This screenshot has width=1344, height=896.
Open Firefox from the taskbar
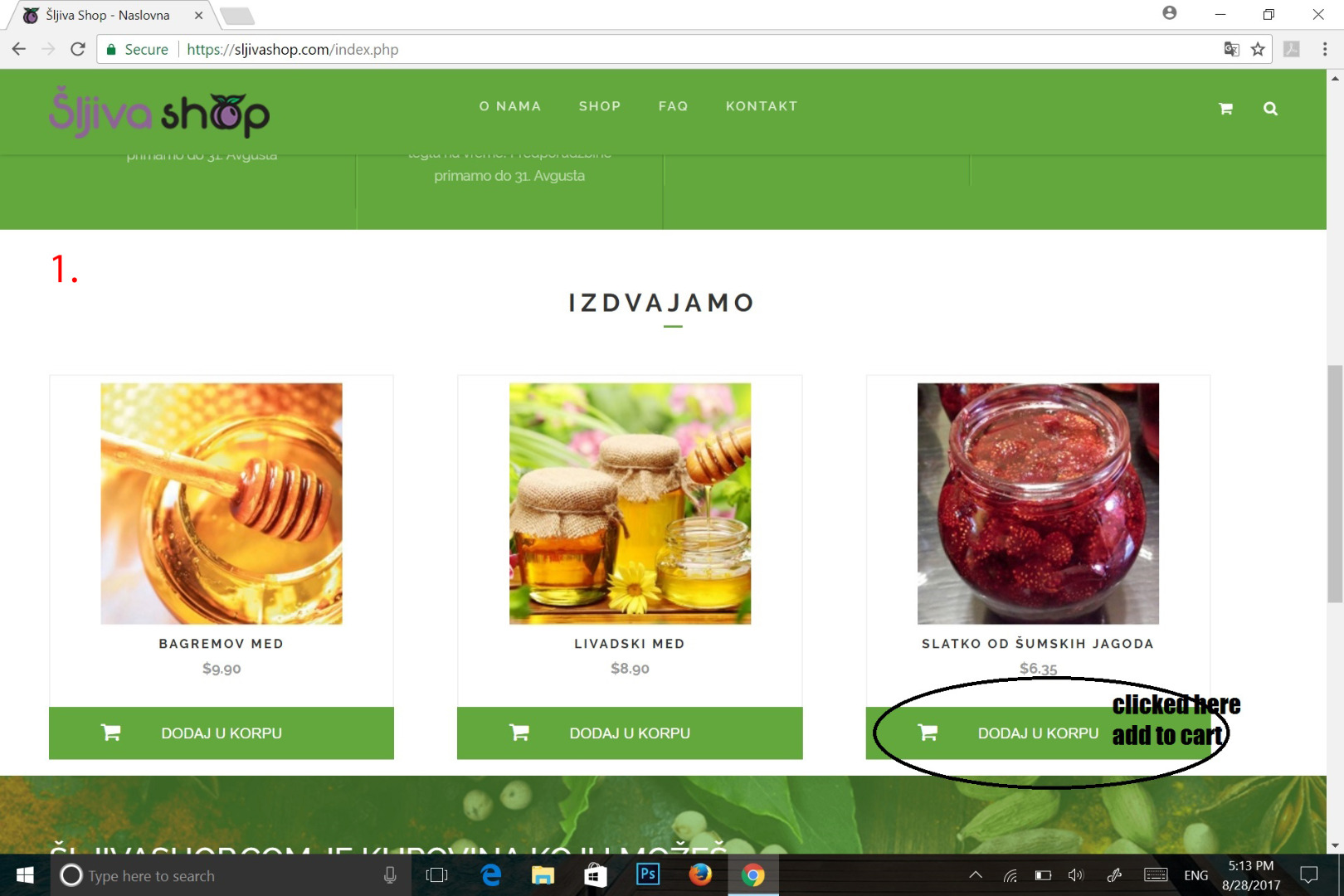[700, 874]
